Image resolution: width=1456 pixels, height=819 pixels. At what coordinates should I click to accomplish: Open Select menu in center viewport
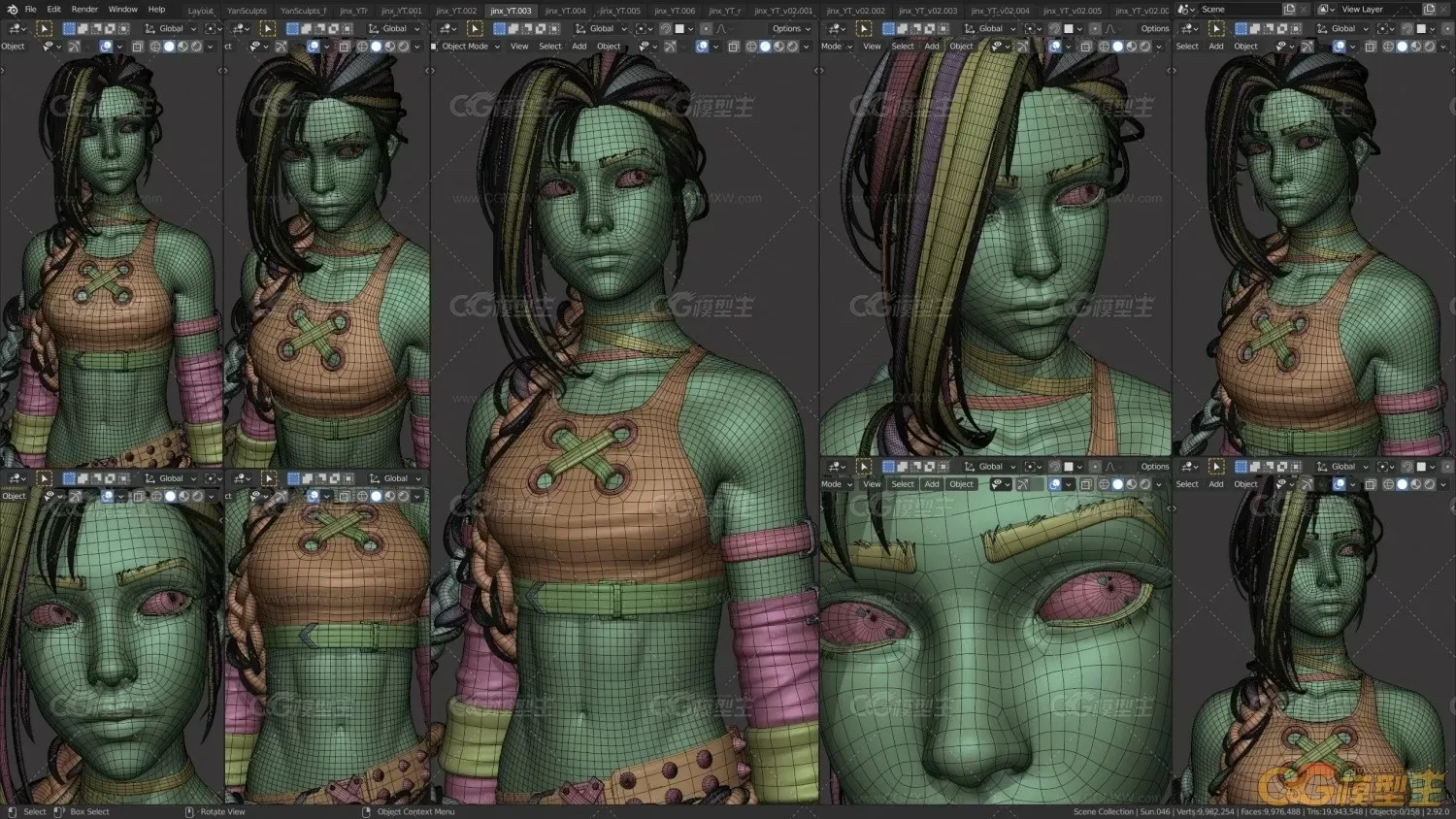click(550, 46)
